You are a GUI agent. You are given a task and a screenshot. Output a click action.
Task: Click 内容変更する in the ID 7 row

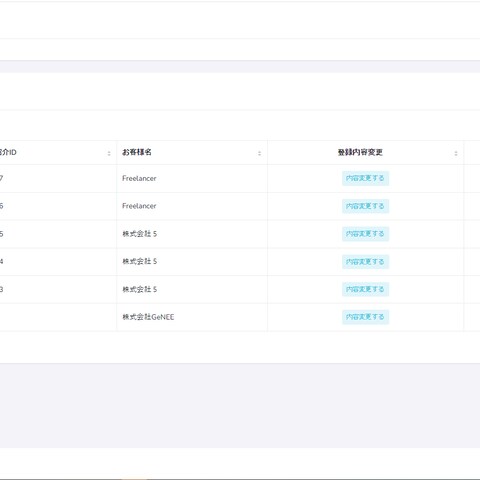(365, 178)
